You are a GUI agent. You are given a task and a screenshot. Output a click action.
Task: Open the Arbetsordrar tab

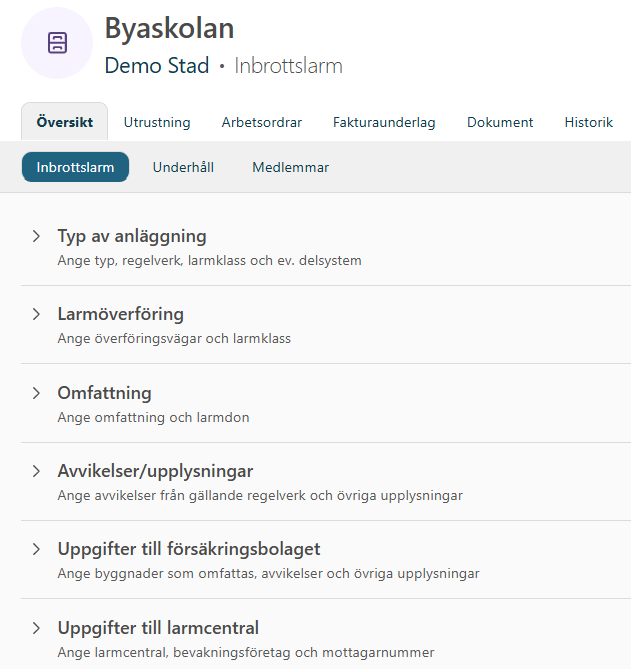pyautogui.click(x=261, y=123)
